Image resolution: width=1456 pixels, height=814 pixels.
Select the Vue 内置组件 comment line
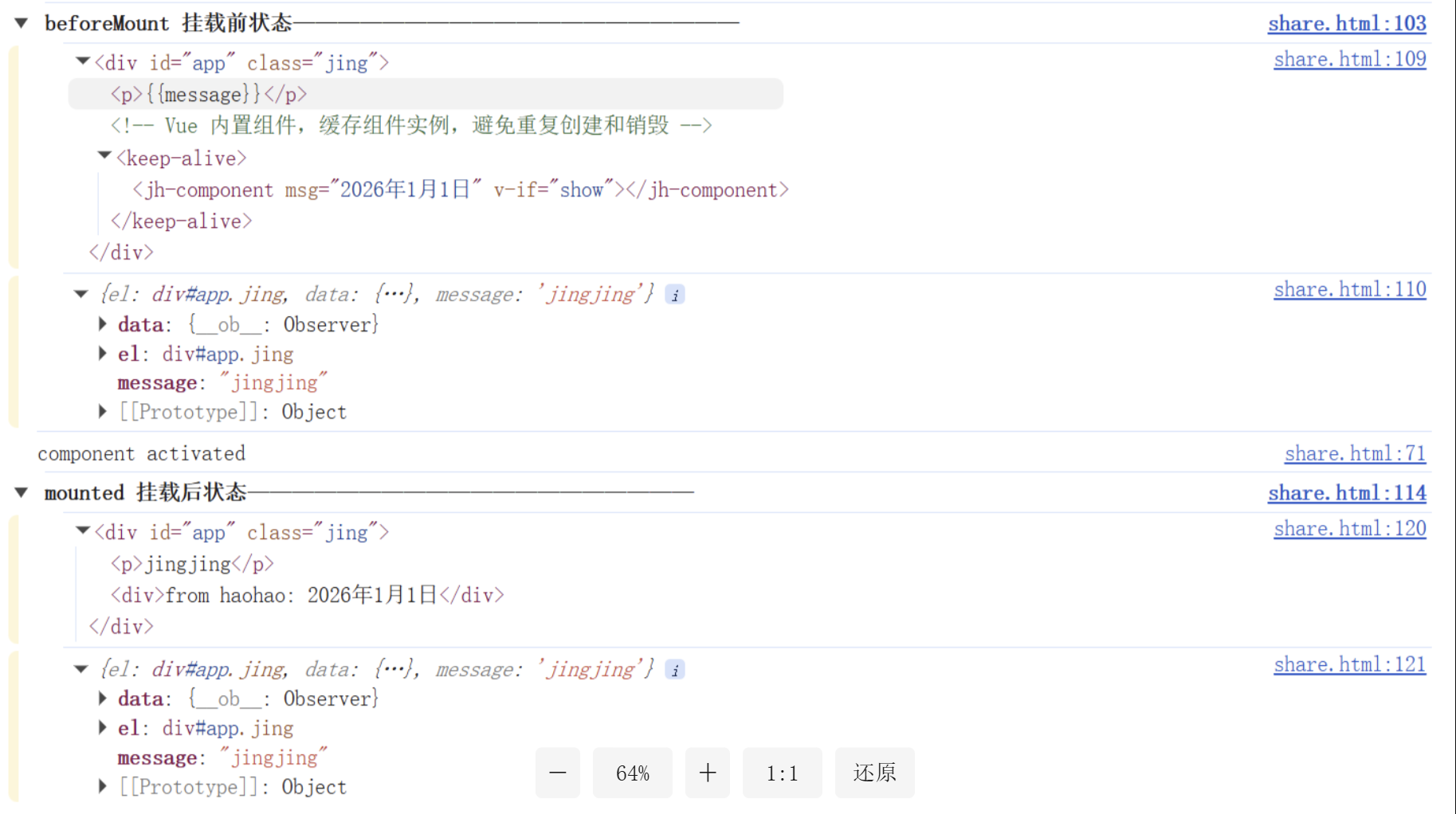tap(411, 125)
